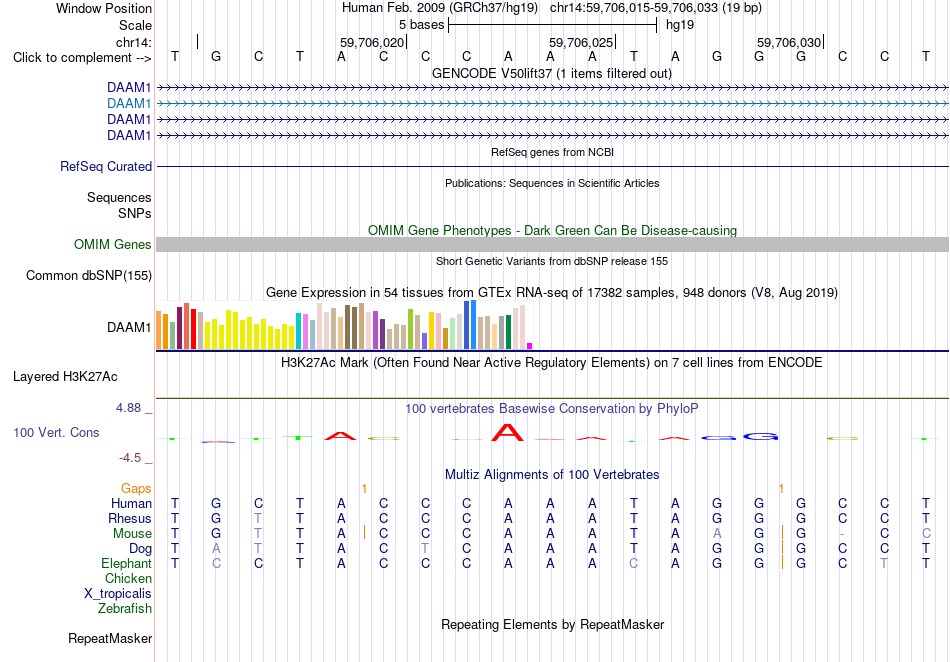Open the 'RefSeq genes from NCBI' track title
This screenshot has width=950, height=662.
tap(552, 153)
